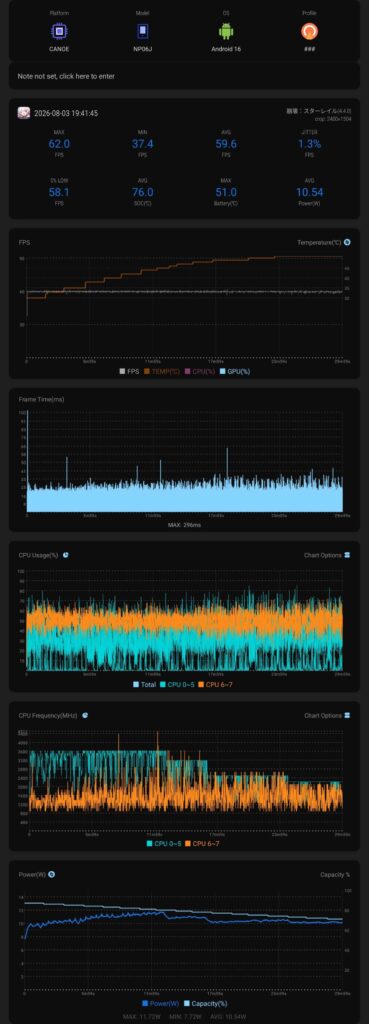Click the orange Profile avatar icon
369x1024 pixels.
click(309, 31)
